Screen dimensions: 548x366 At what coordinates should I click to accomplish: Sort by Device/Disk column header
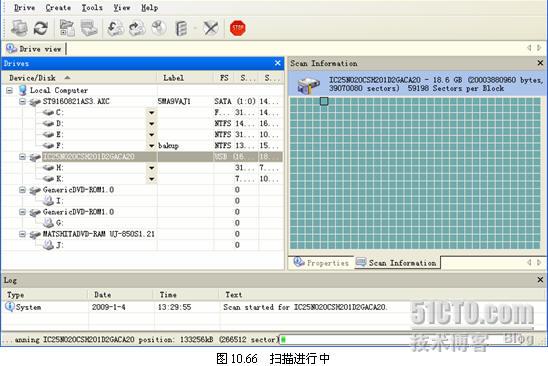click(x=79, y=78)
